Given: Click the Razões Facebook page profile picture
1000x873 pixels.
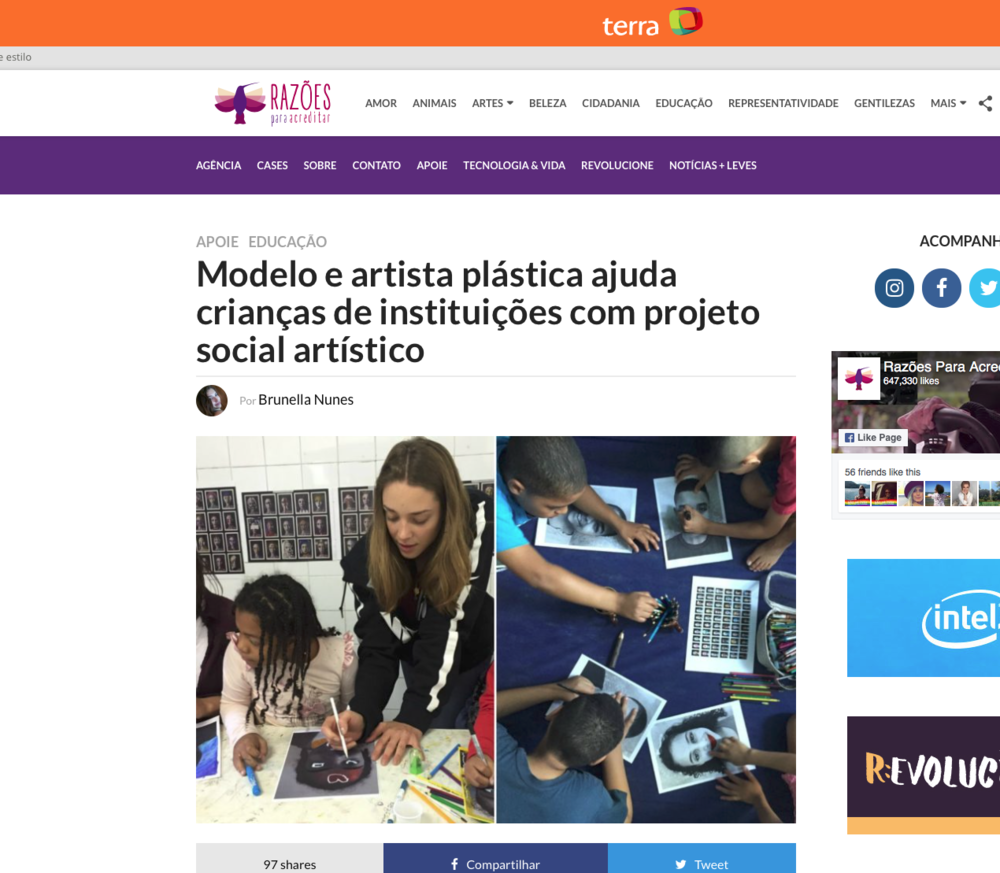Looking at the screenshot, I should pos(858,378).
